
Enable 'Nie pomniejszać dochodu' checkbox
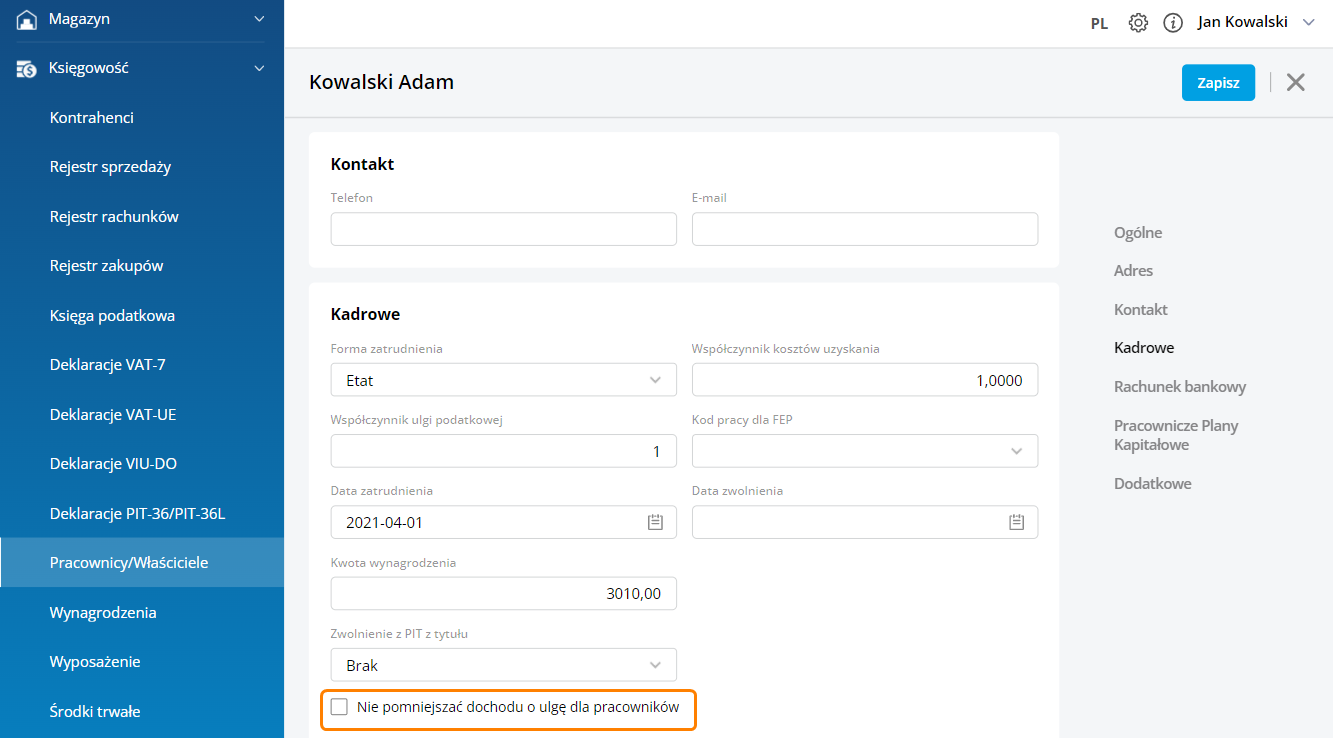pos(340,708)
